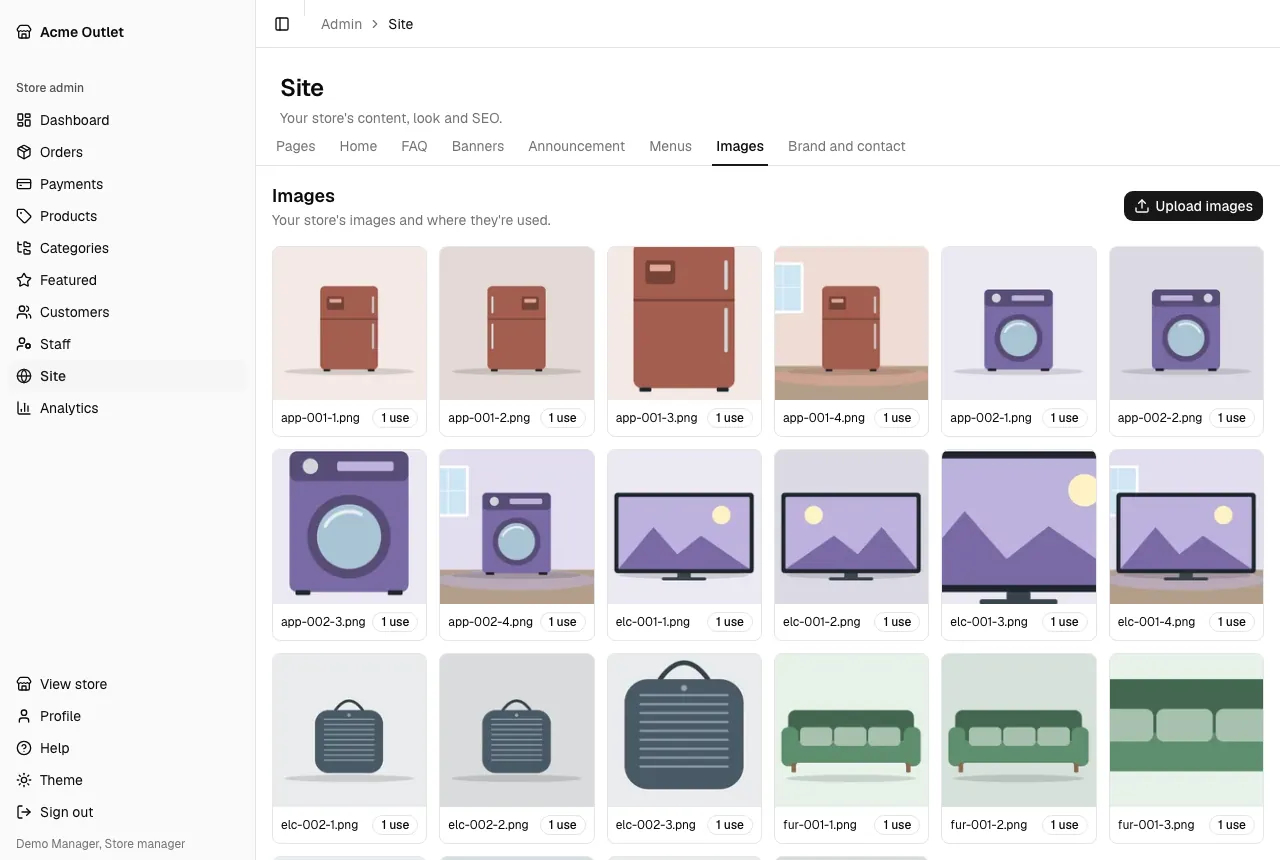Screen dimensions: 1280x860
Task: Click the Acme Outlet store logo icon
Action: (24, 32)
